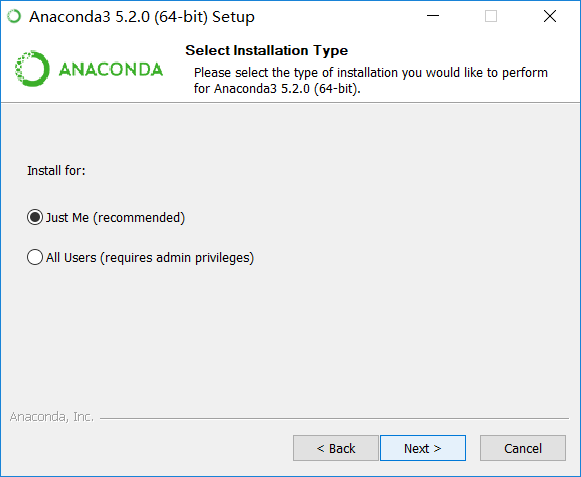The image size is (581, 477).
Task: Click the "Install for:" label
Action: [56, 170]
